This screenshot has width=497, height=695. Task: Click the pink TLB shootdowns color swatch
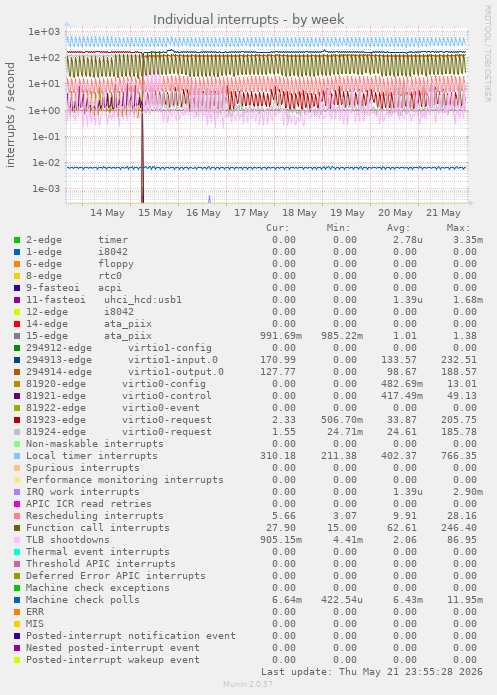point(17,540)
